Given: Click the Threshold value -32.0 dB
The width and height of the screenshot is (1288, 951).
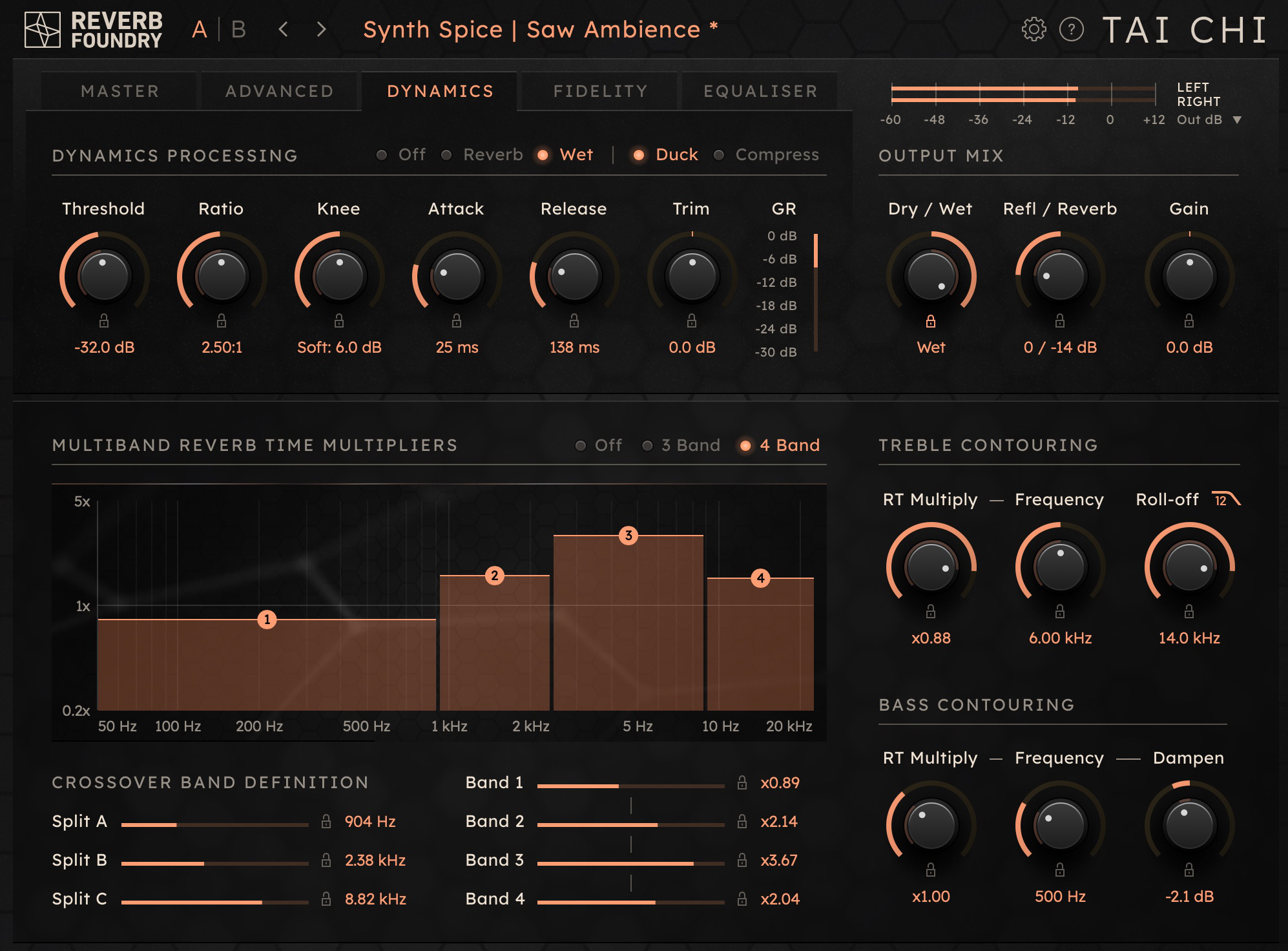Looking at the screenshot, I should click(104, 348).
